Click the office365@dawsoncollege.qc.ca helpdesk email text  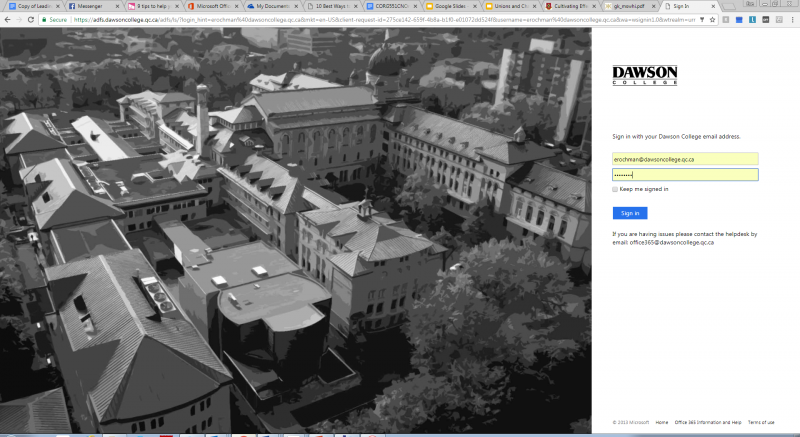pyautogui.click(x=671, y=243)
